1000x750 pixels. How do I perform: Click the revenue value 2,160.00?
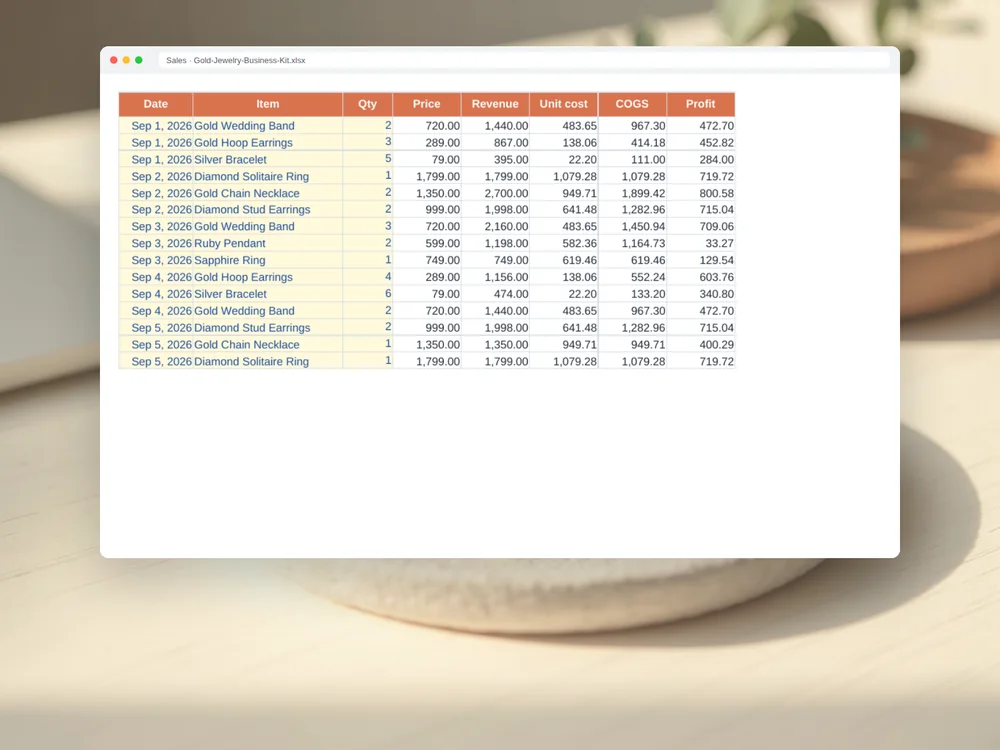506,226
